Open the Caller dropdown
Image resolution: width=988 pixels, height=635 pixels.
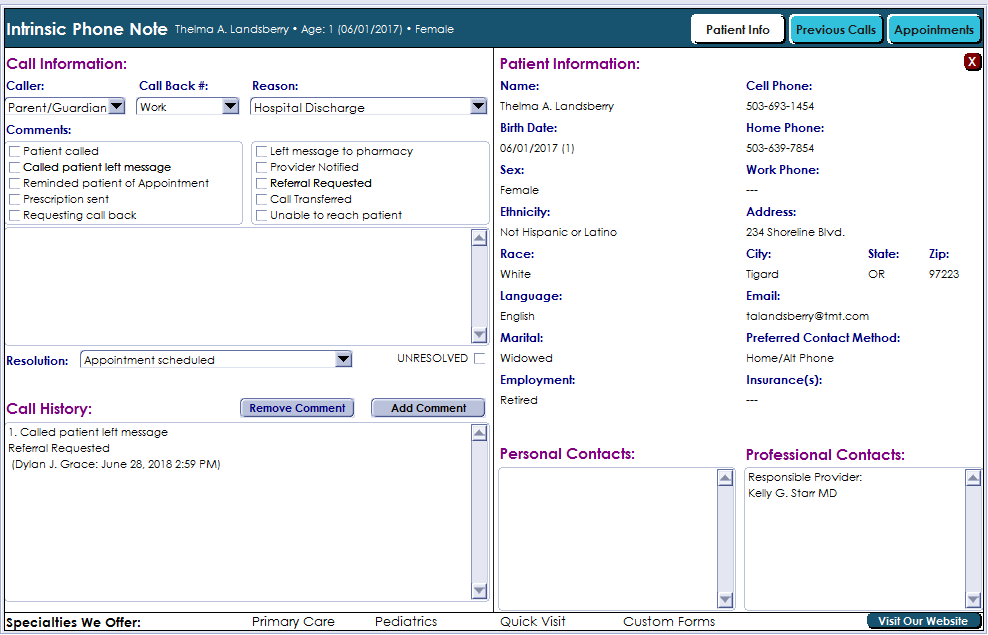[116, 107]
